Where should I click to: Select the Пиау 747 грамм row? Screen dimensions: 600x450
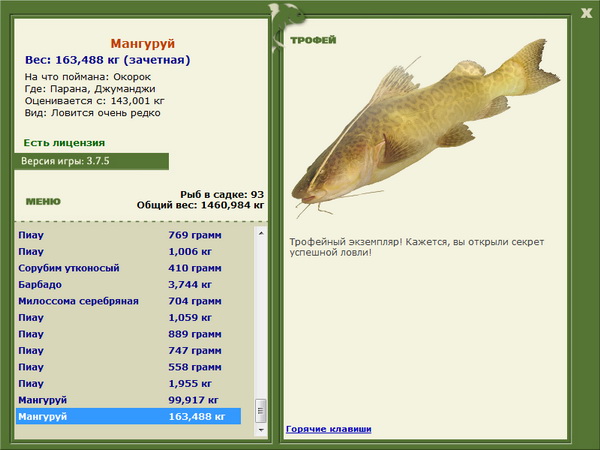tap(129, 351)
